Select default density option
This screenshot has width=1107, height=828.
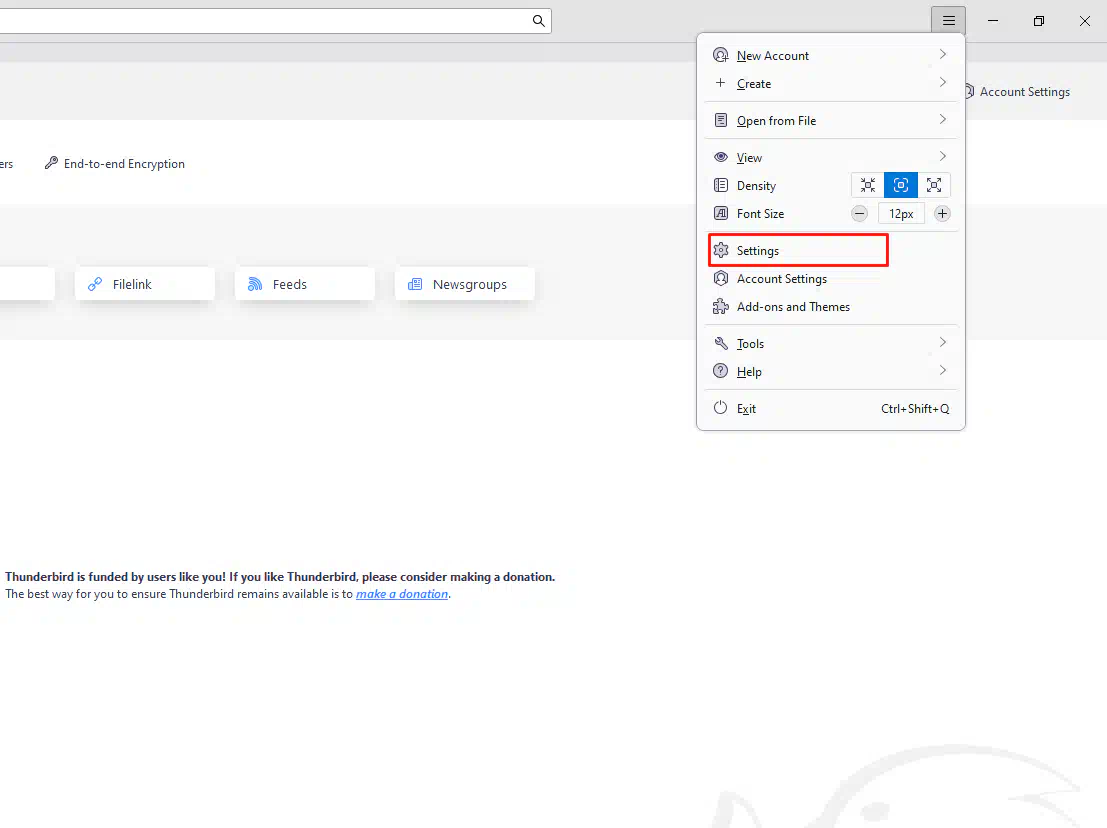click(901, 185)
